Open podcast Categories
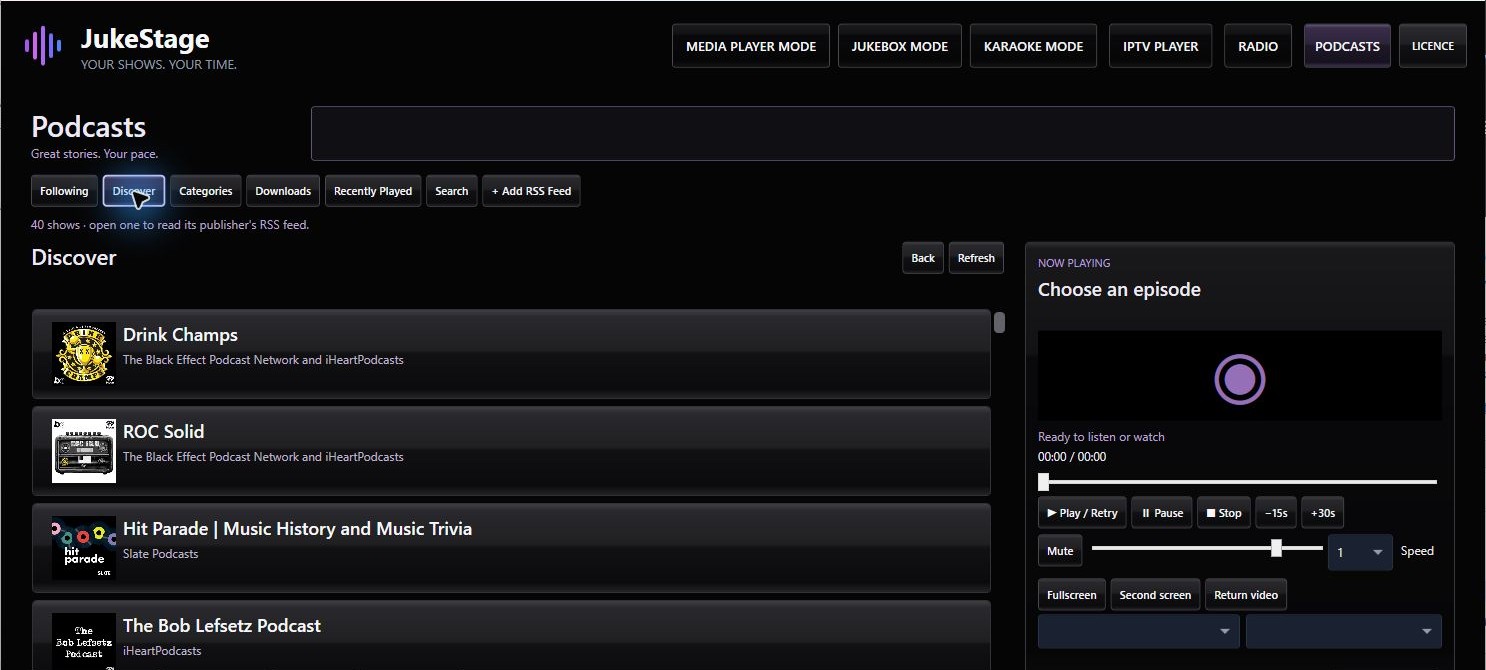Image resolution: width=1486 pixels, height=670 pixels. (x=206, y=191)
